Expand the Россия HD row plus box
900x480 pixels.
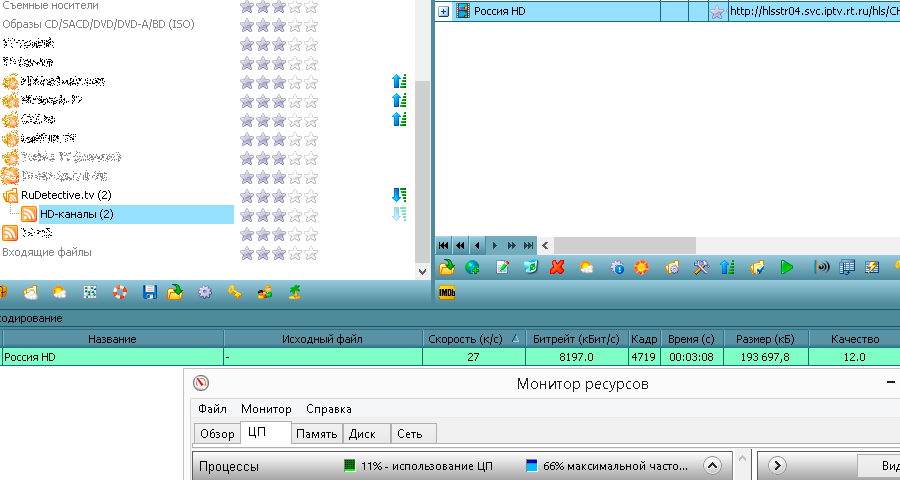tap(444, 12)
